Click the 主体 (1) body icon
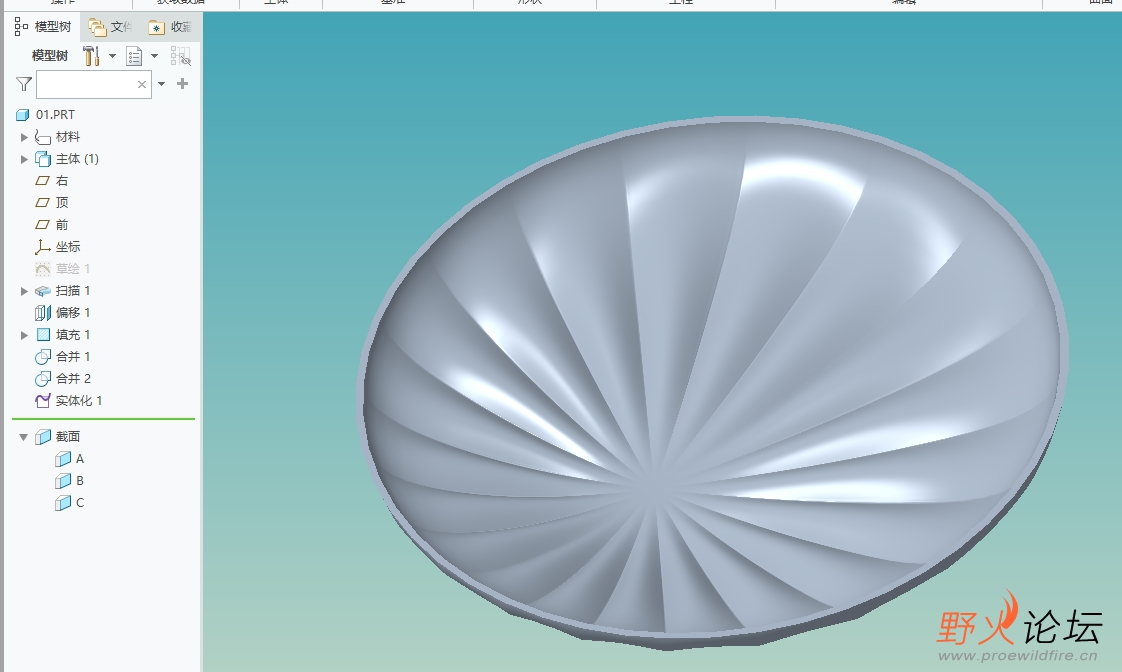The height and width of the screenshot is (672, 1122). pos(42,159)
